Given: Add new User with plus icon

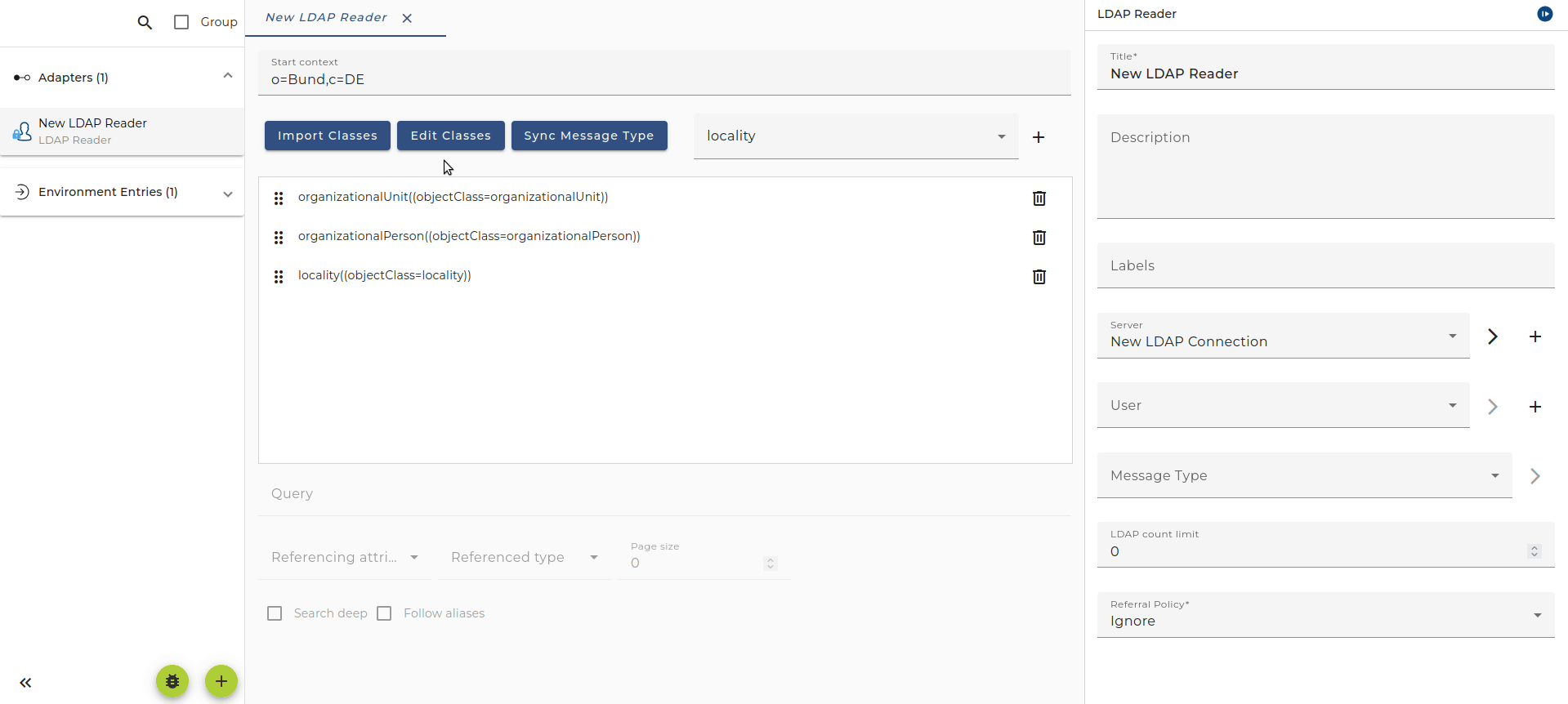Looking at the screenshot, I should tap(1535, 407).
